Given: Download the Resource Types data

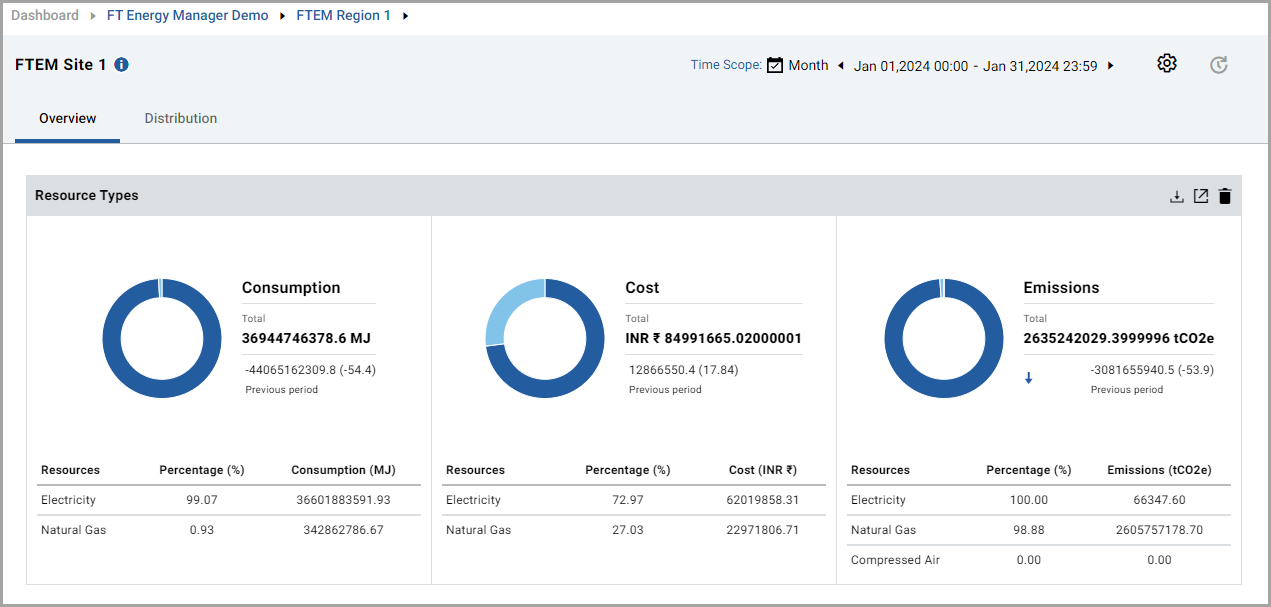Looking at the screenshot, I should 1176,196.
